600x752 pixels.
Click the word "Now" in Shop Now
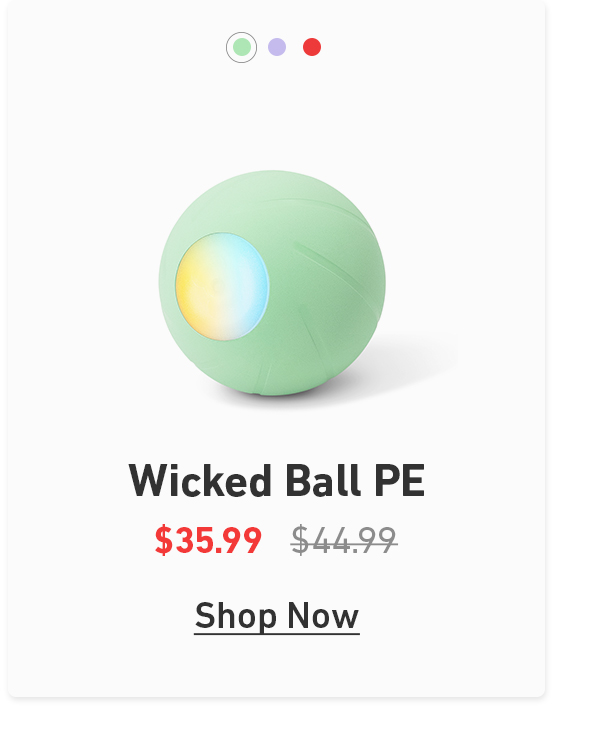click(323, 616)
